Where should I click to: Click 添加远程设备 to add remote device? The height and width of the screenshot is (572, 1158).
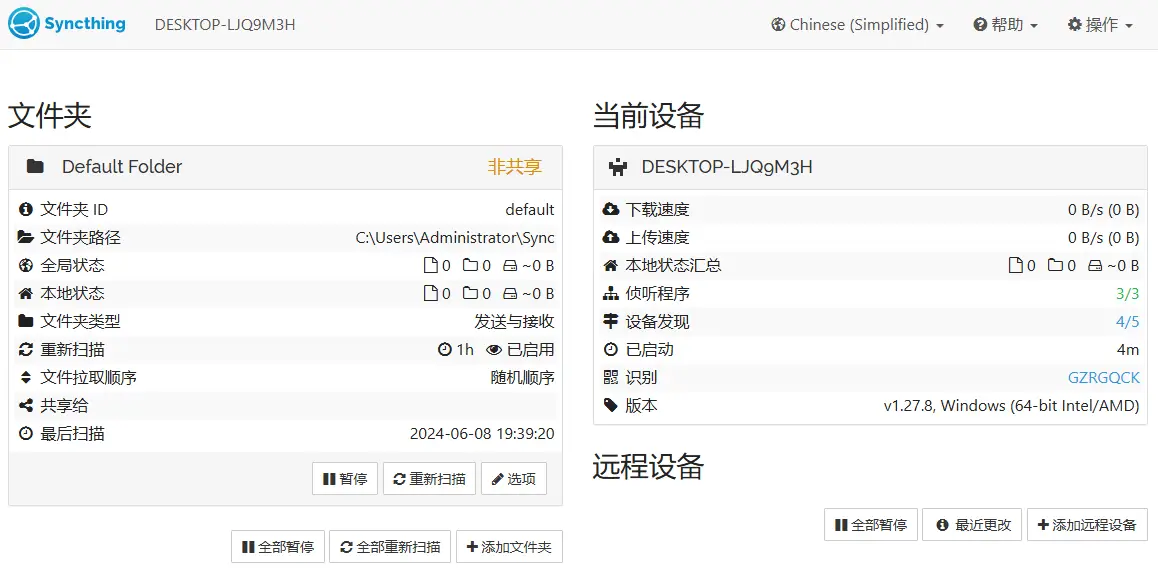pos(1086,525)
